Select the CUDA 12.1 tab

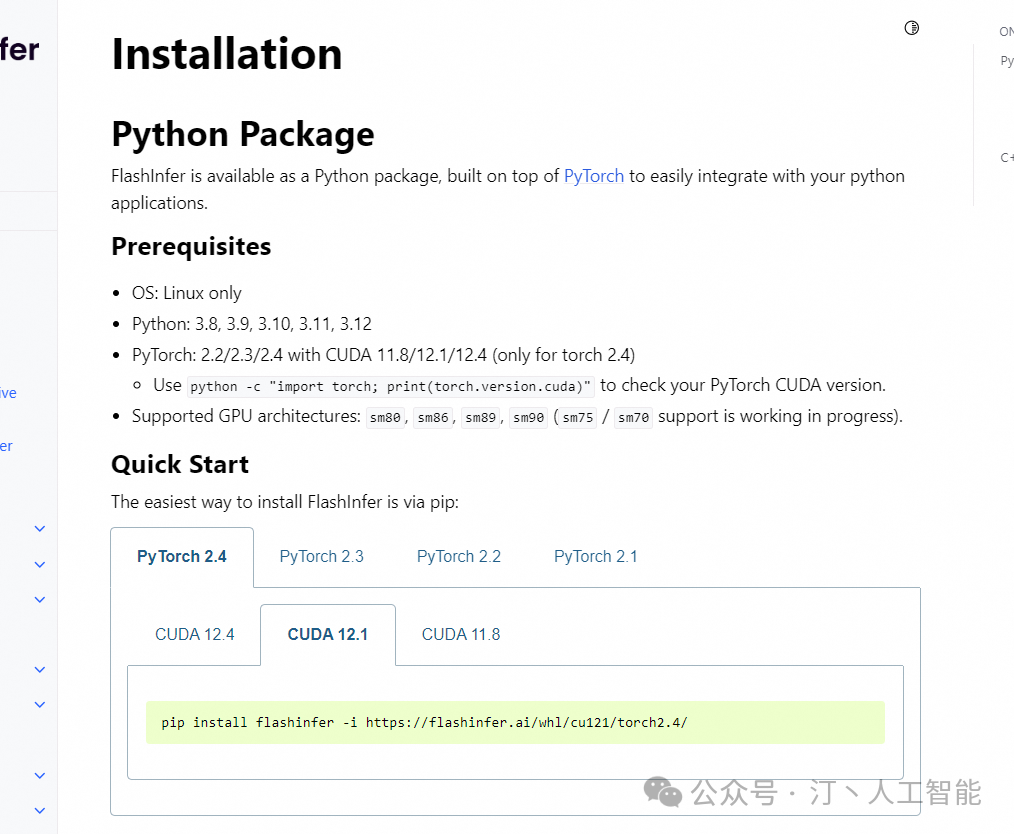pos(327,634)
